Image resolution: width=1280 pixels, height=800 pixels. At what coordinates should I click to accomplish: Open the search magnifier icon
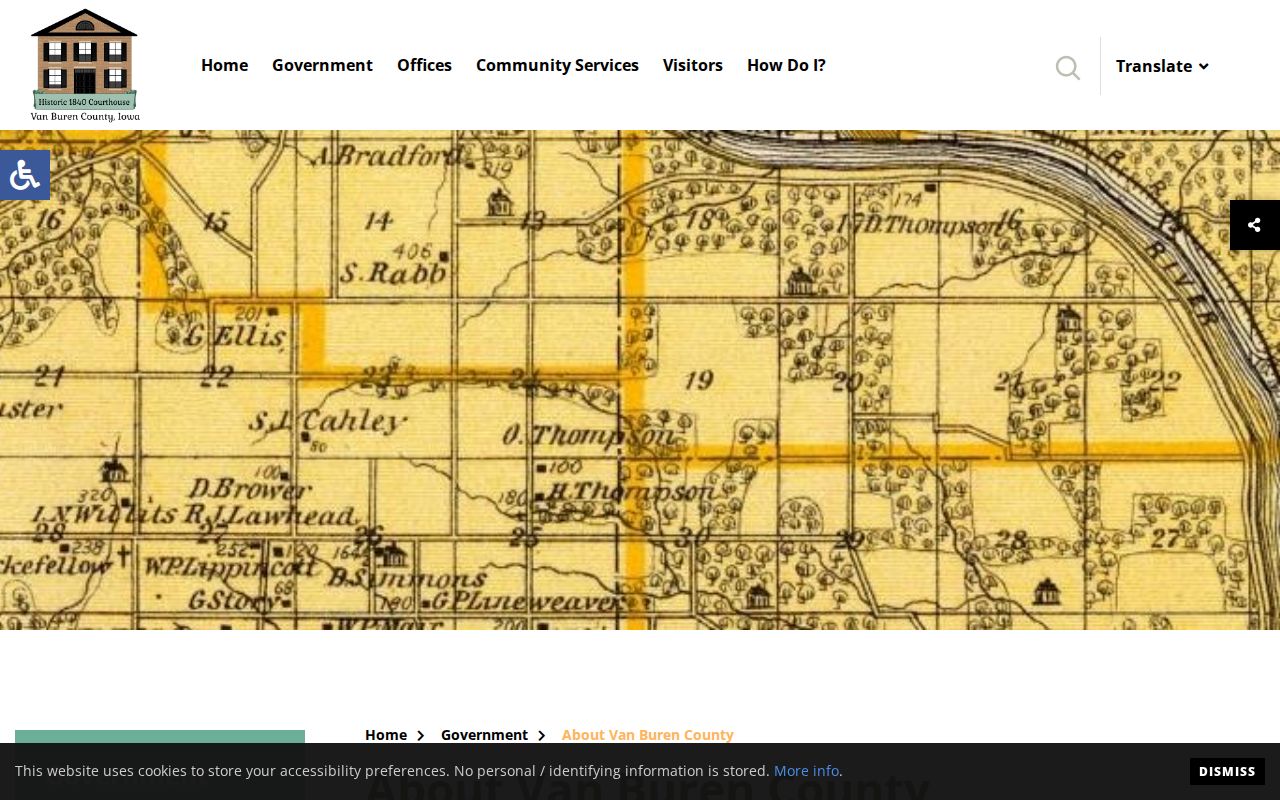click(x=1068, y=67)
